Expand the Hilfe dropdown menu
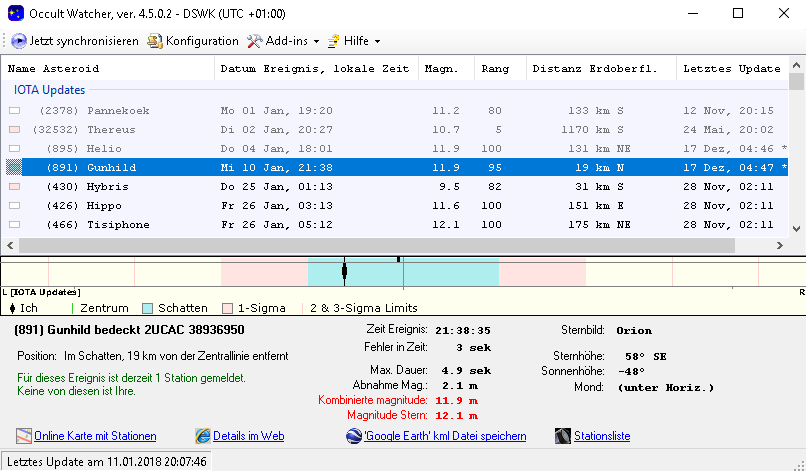Screen dimensions: 806x471 [x=353, y=41]
